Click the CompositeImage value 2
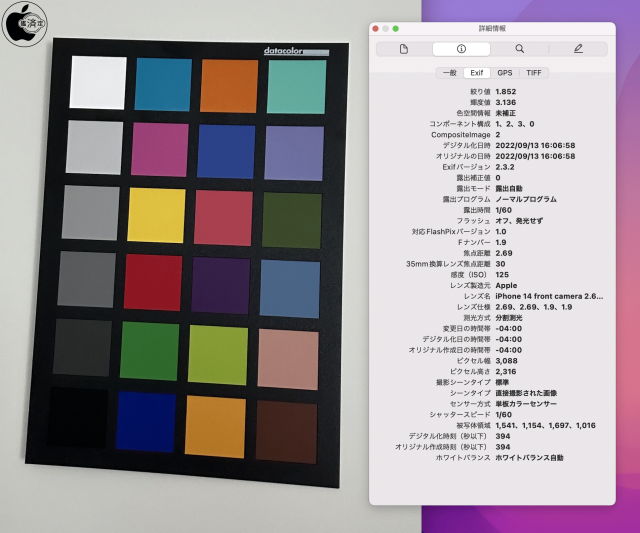 point(498,135)
